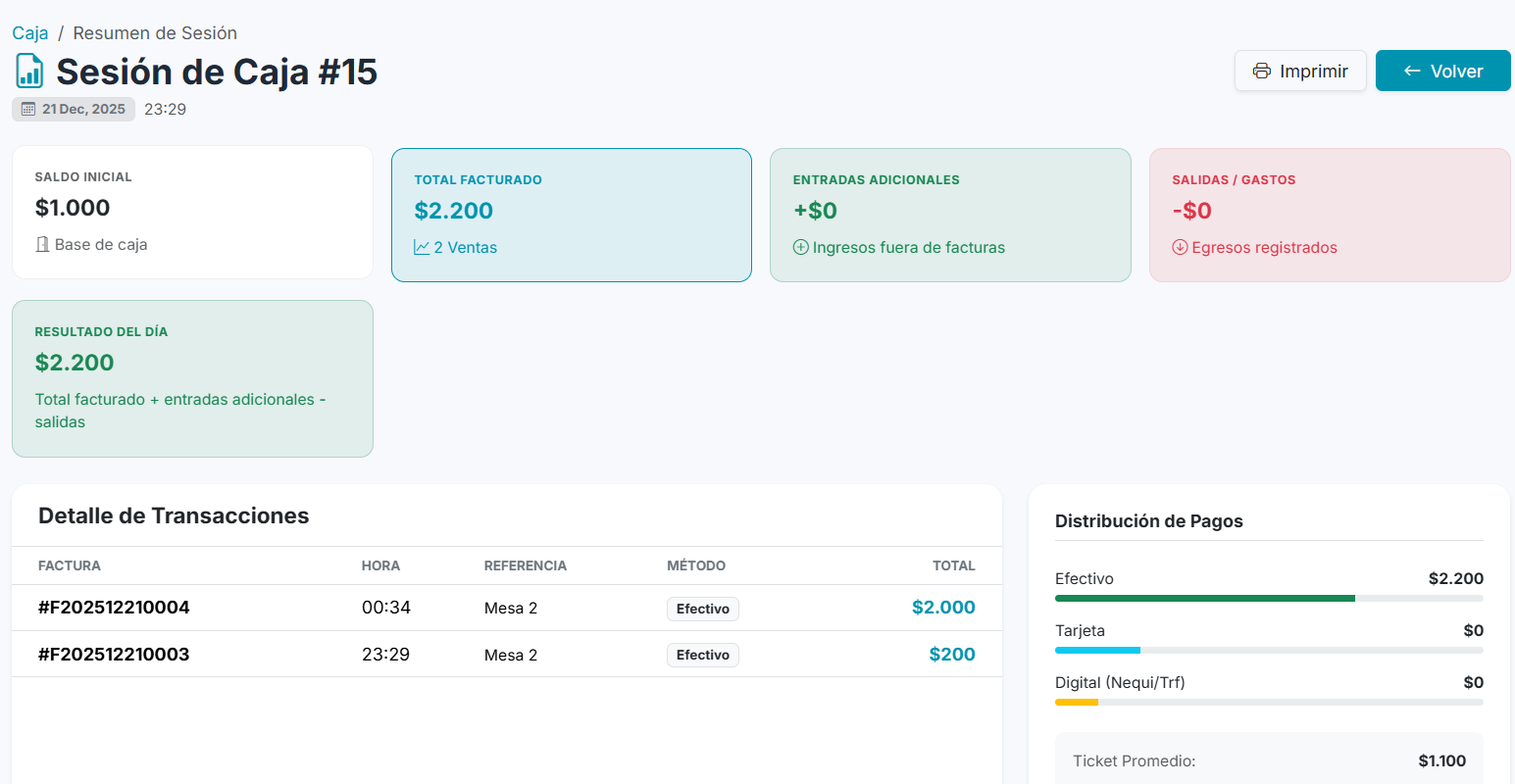Go back using the Volver button

click(1442, 71)
